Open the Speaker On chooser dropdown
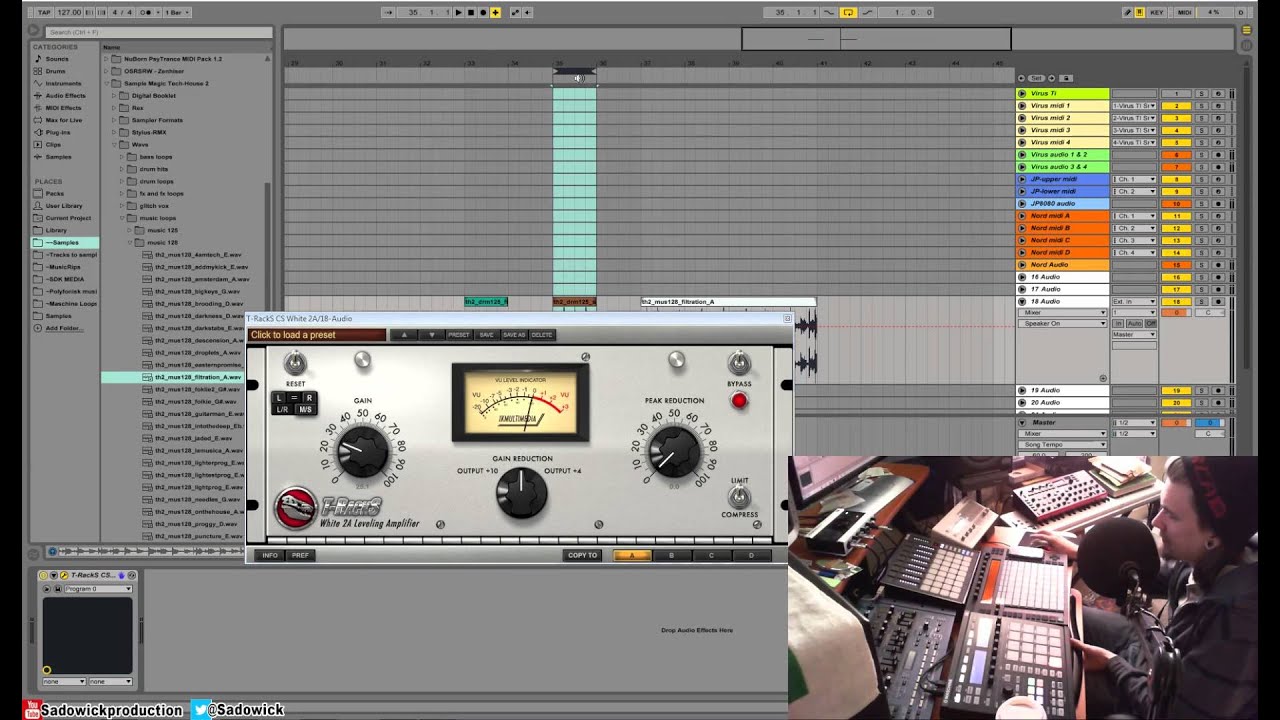The image size is (1280, 720). coord(1062,323)
